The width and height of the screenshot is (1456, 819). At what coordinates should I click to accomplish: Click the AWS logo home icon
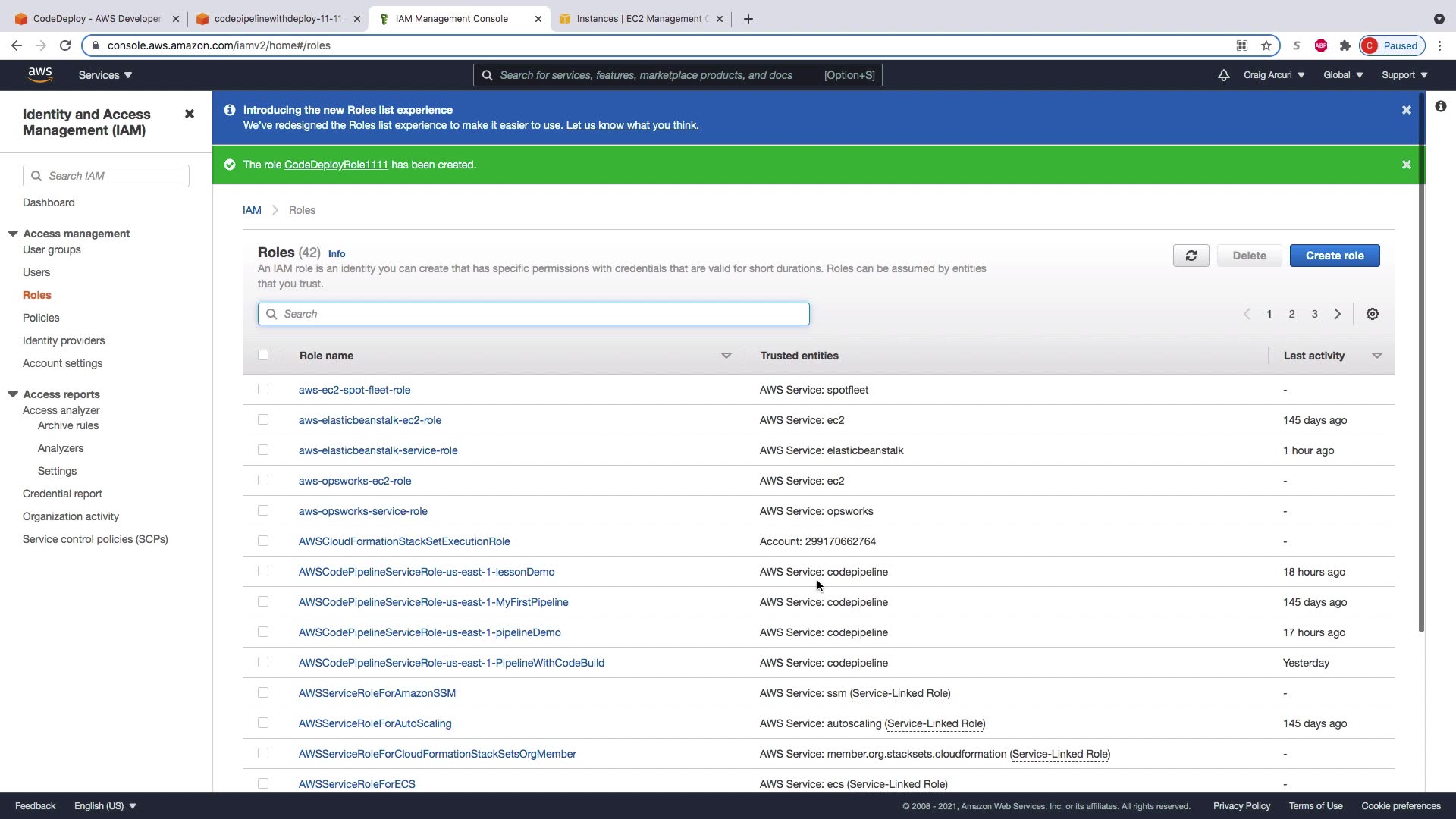click(x=40, y=74)
